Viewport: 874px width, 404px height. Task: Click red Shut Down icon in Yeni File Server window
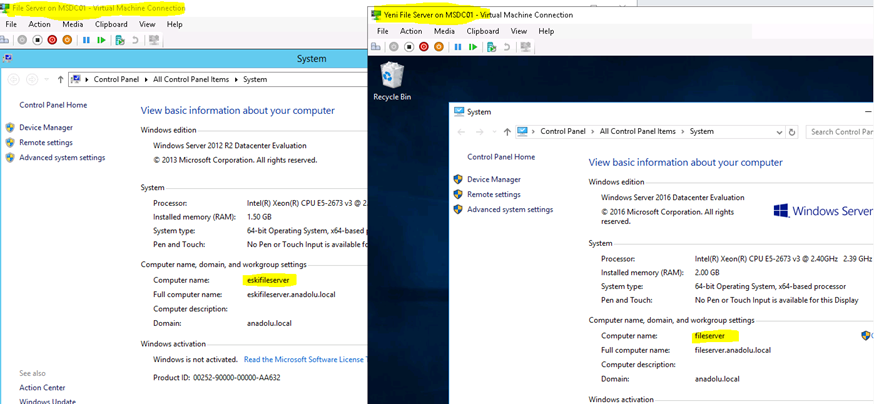tap(424, 47)
